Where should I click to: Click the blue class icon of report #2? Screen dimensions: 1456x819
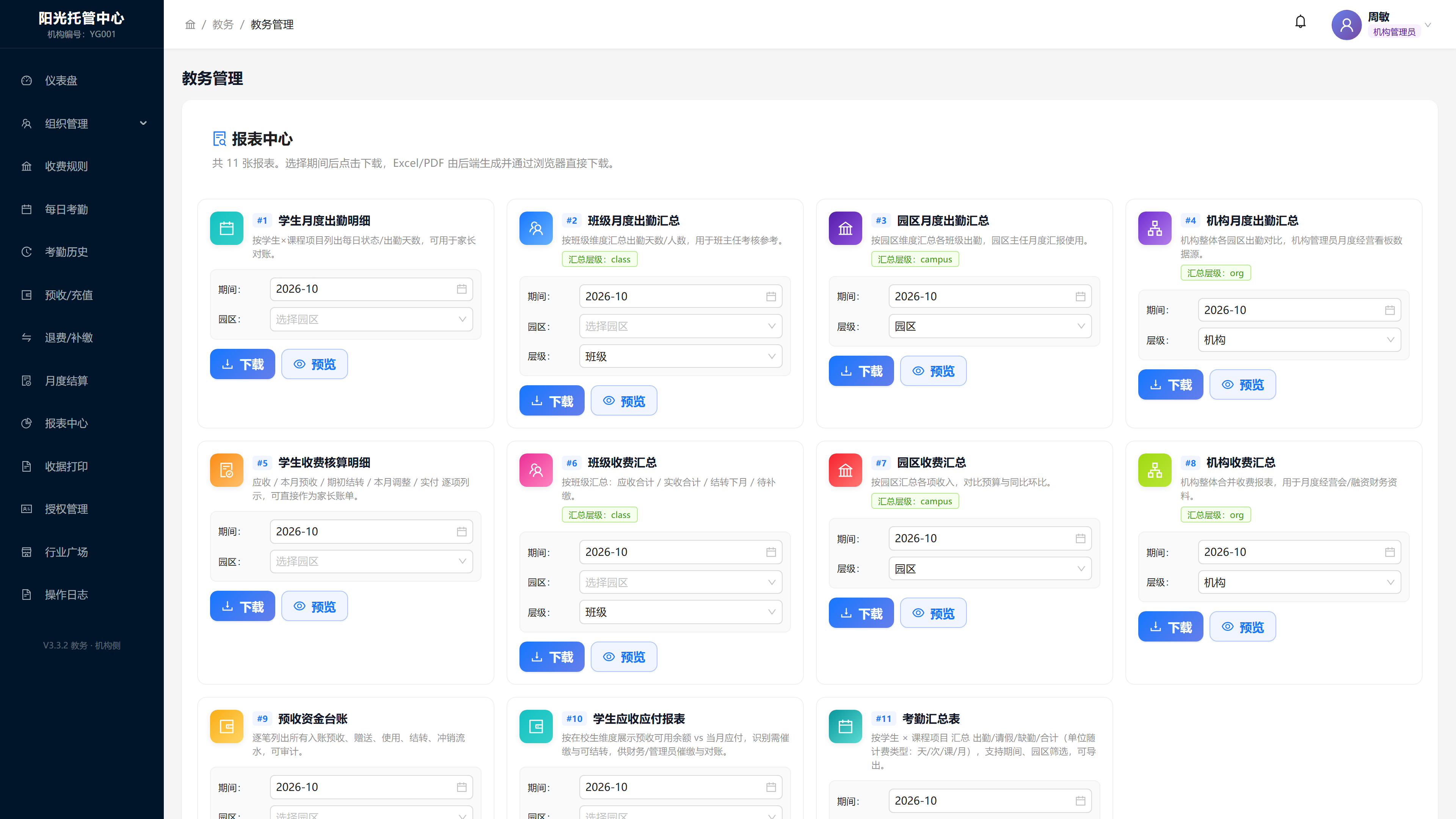tap(536, 228)
